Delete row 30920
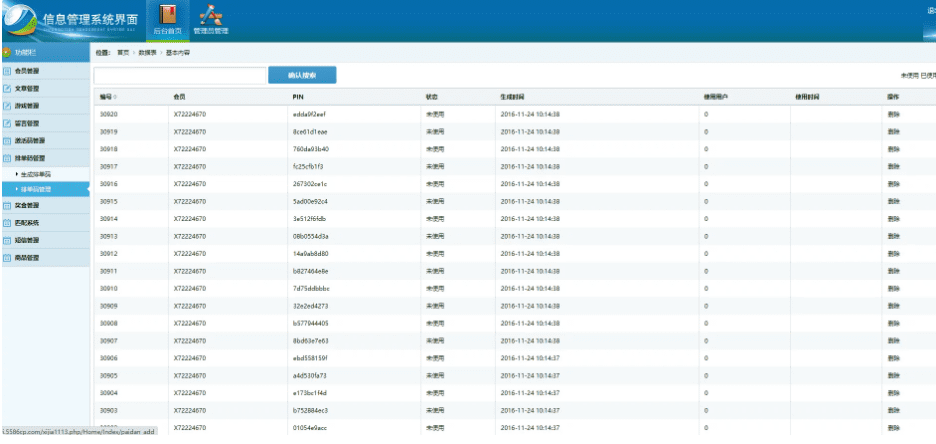The height and width of the screenshot is (444, 936). (894, 114)
